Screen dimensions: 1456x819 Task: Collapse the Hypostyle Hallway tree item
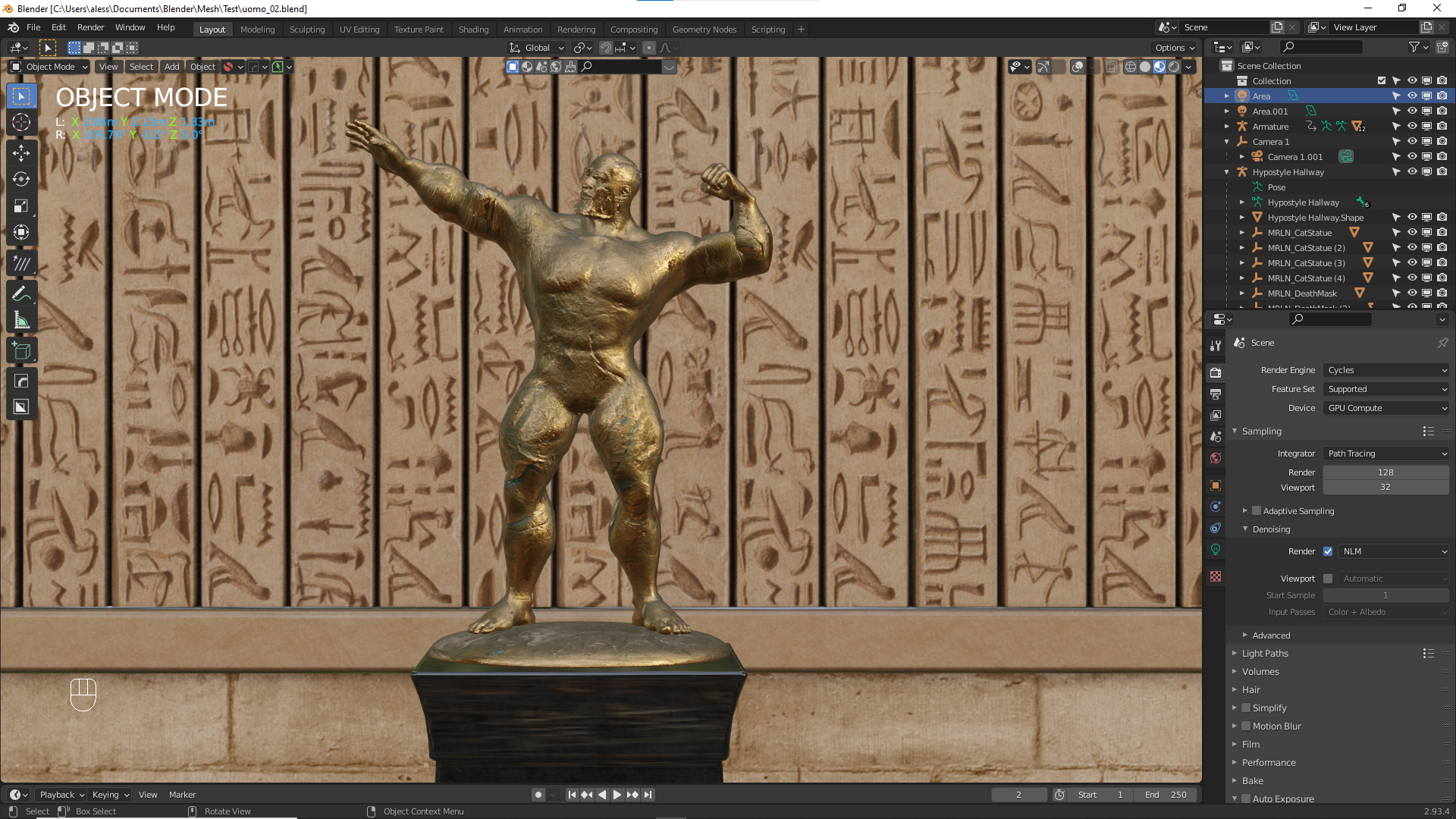(x=1227, y=172)
